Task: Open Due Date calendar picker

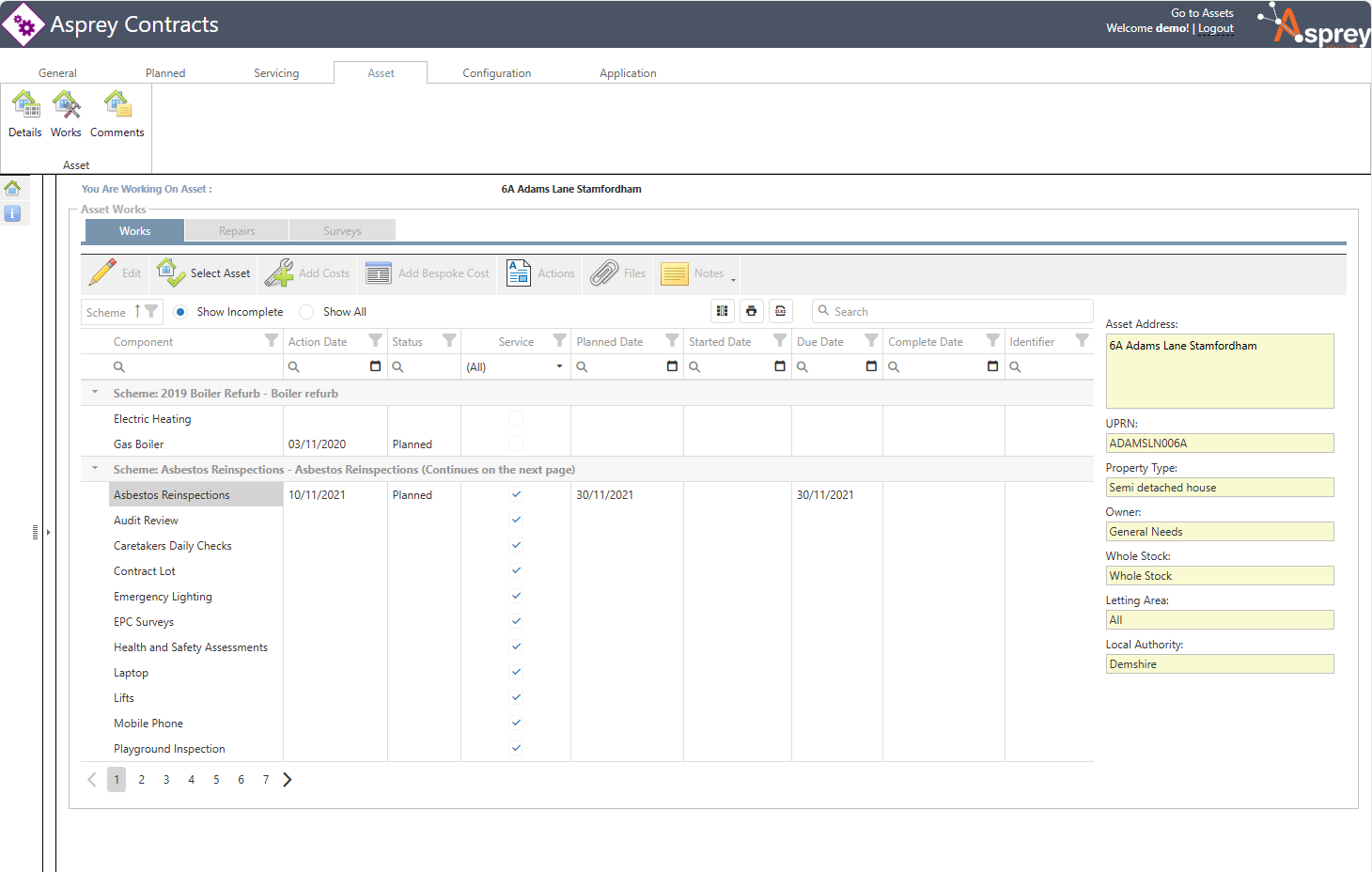Action: (871, 366)
